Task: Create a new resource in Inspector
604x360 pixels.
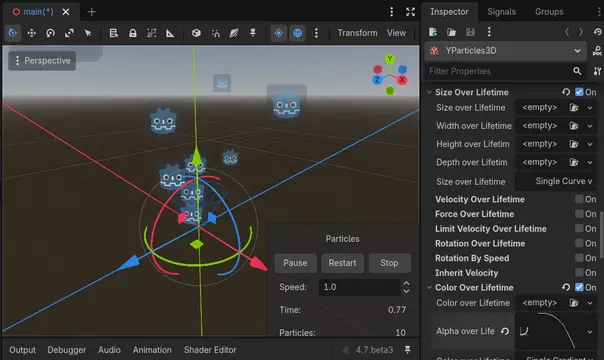Action: pyautogui.click(x=433, y=32)
